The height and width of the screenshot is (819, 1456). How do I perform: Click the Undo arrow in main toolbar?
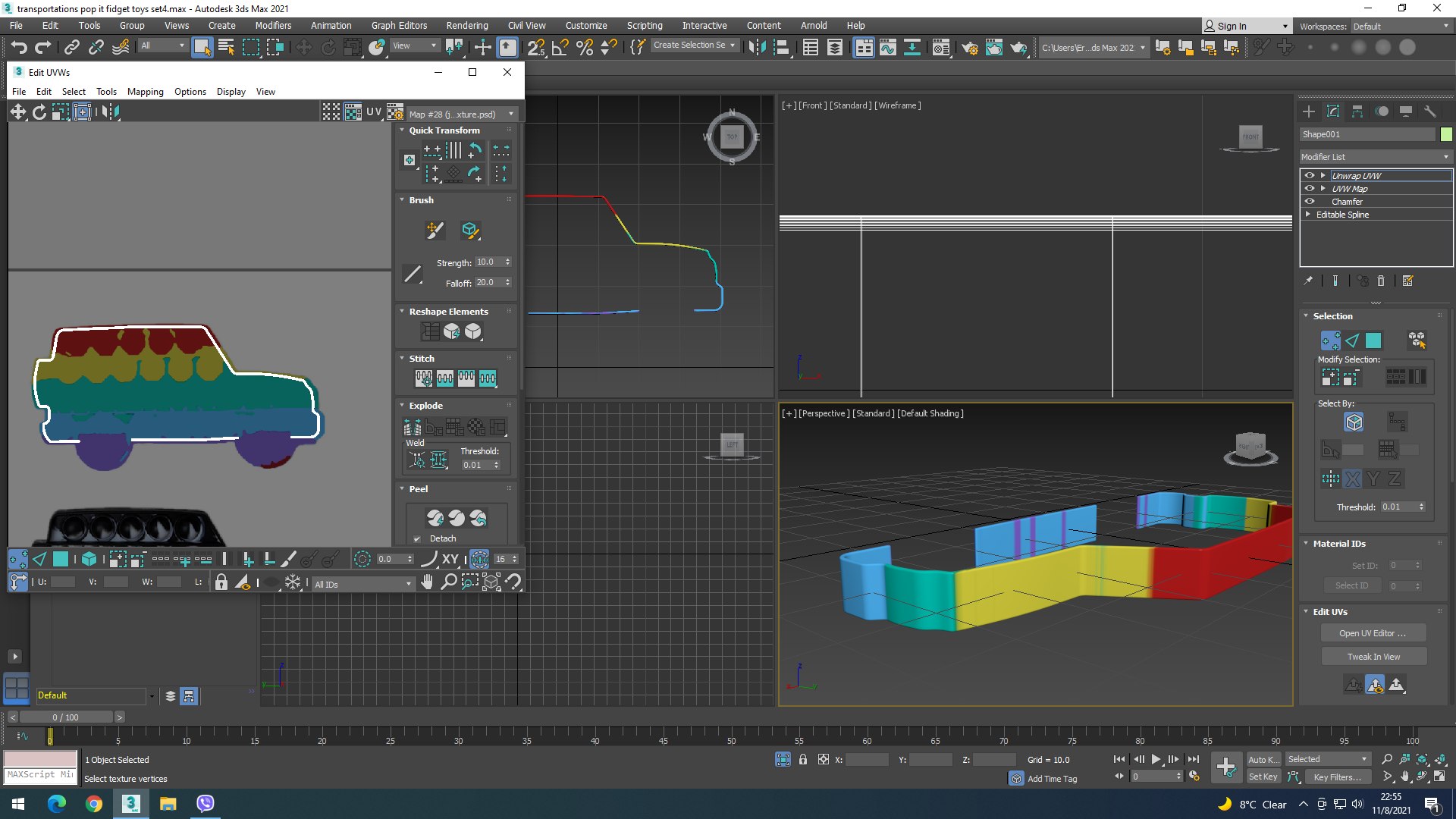pos(19,48)
